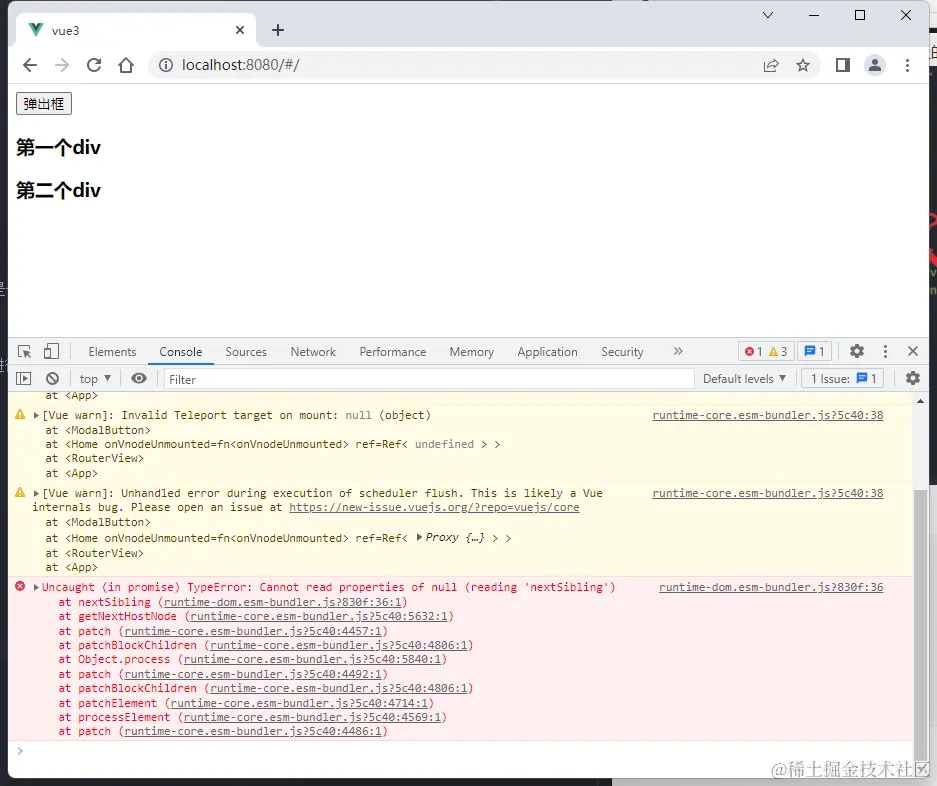Click the browser forward arrow
937x786 pixels.
coord(62,65)
